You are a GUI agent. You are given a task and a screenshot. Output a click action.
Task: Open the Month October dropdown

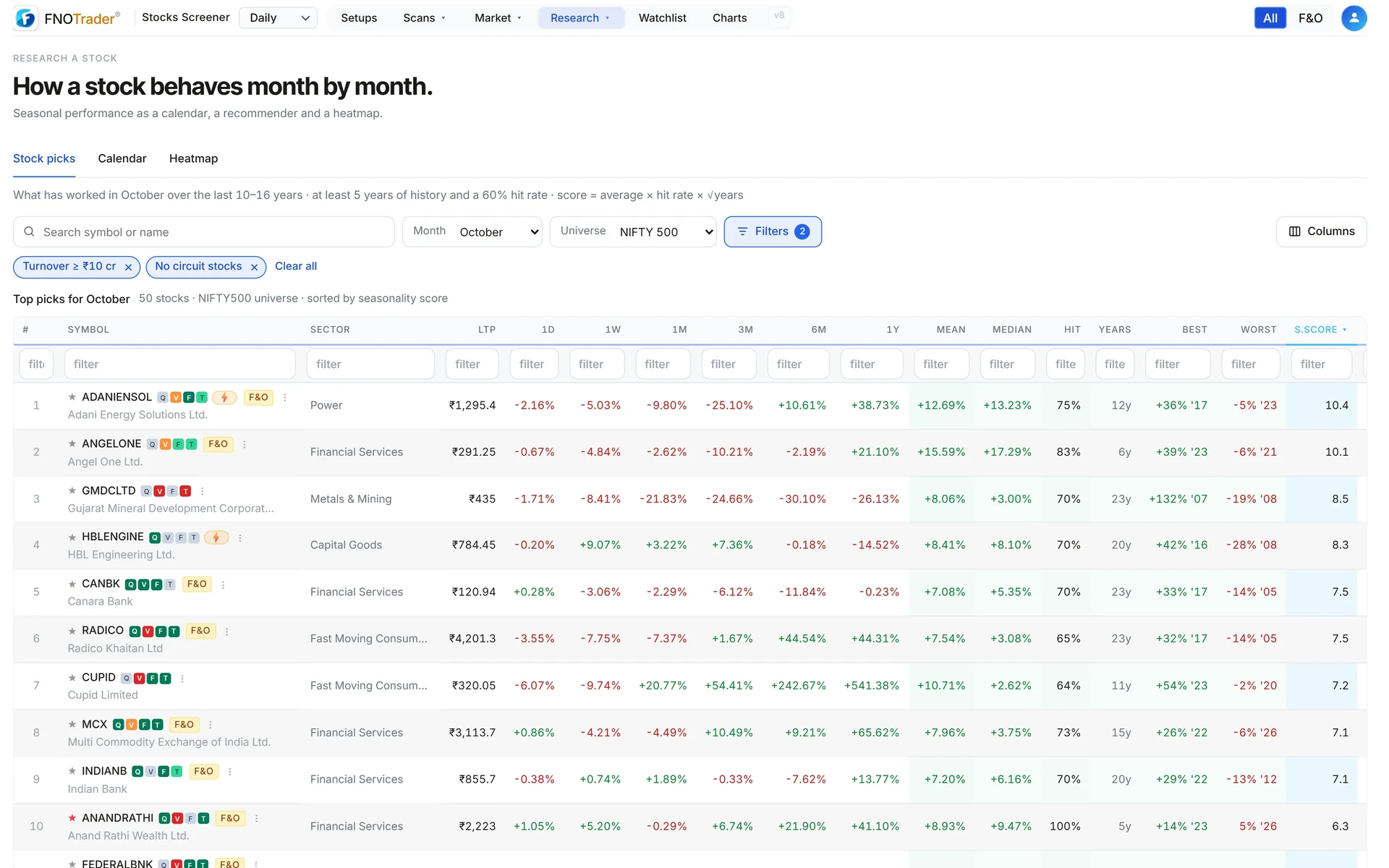coord(472,231)
